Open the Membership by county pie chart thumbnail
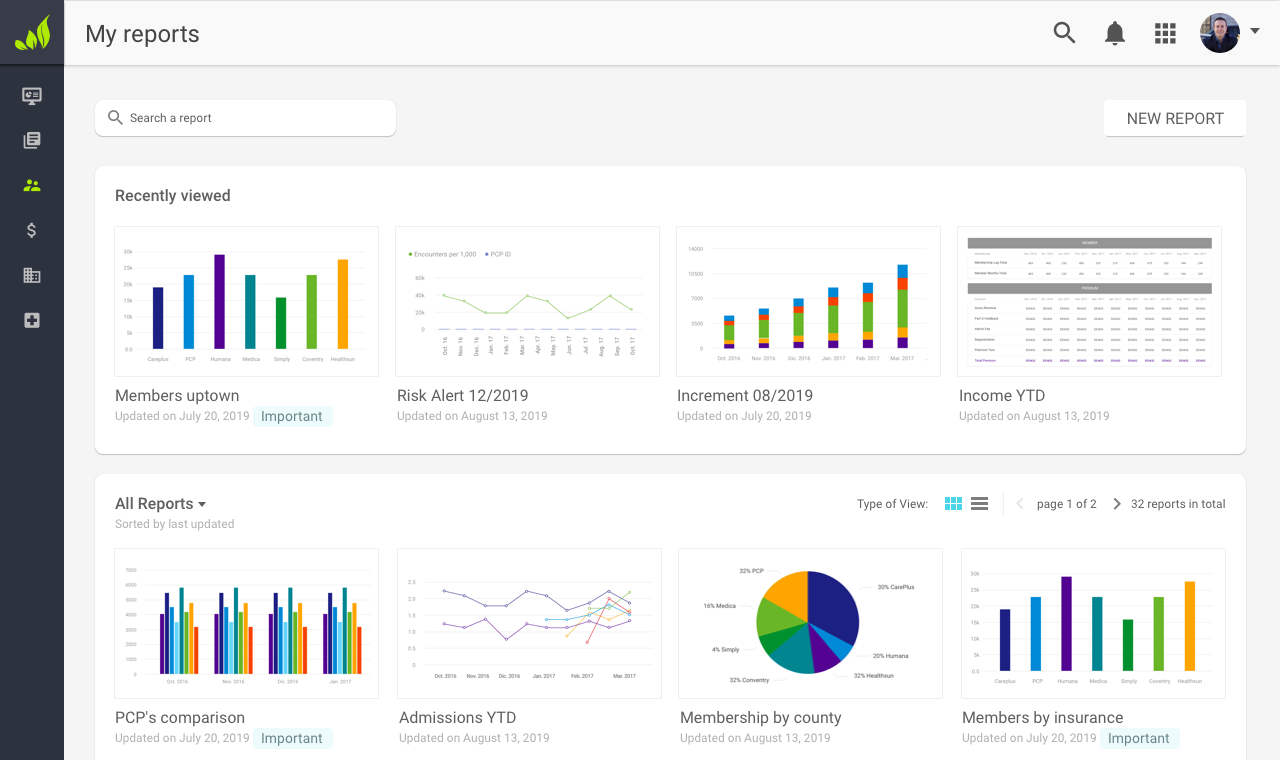1280x760 pixels. 810,622
